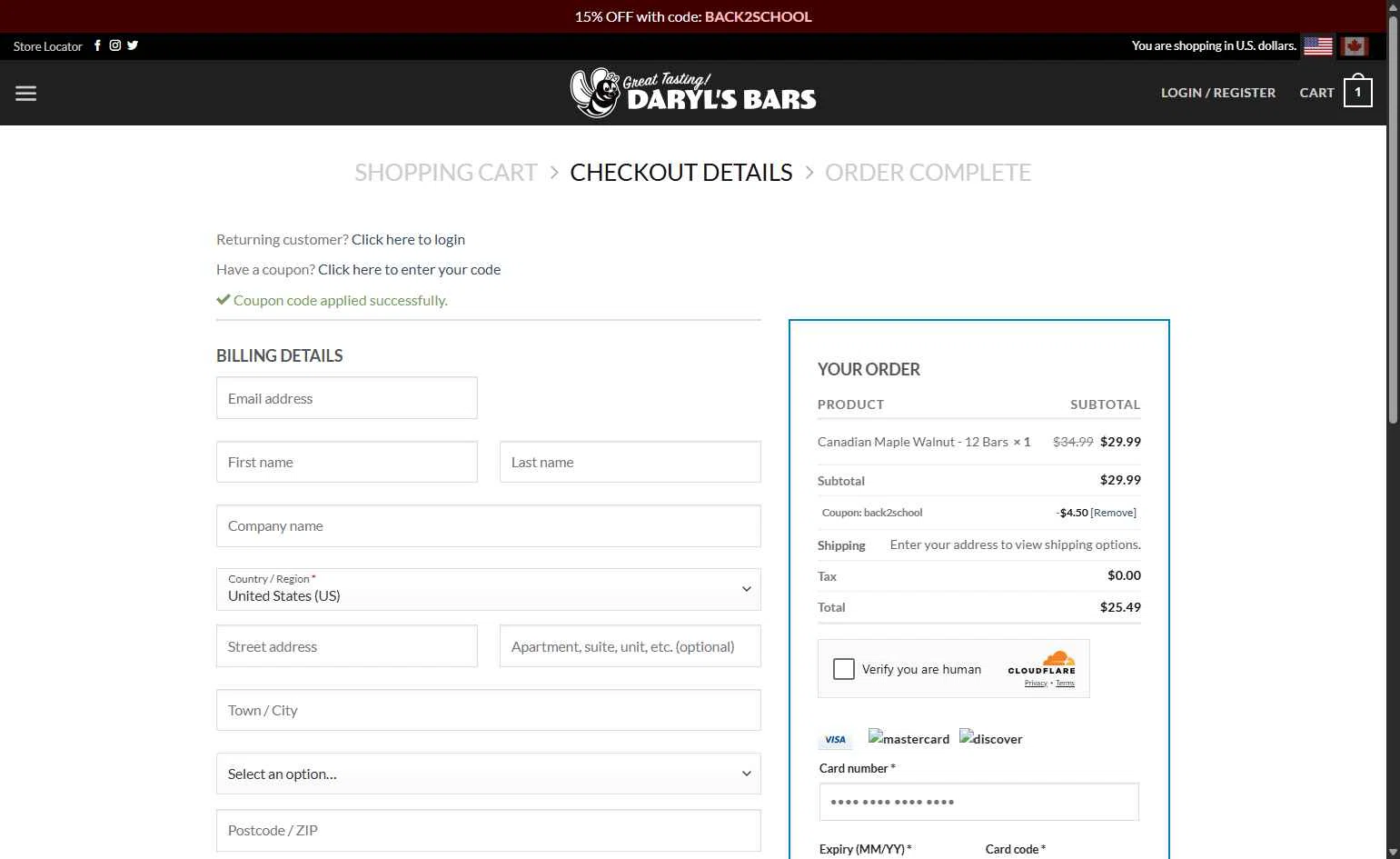Click the $0.00 tax value
This screenshot has width=1400, height=859.
pyautogui.click(x=1124, y=575)
